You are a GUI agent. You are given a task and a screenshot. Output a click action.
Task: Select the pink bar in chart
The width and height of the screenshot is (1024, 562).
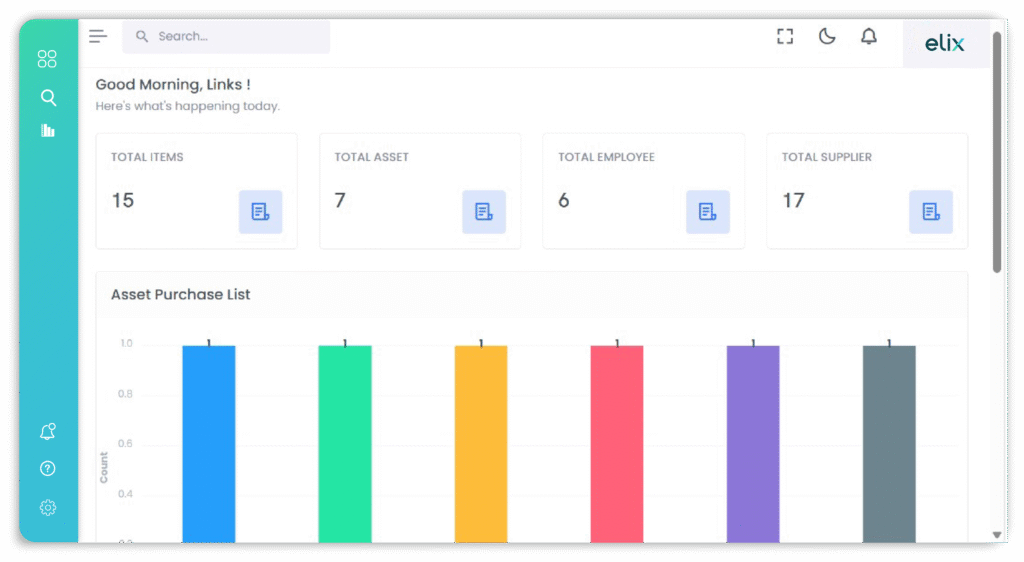(x=617, y=443)
